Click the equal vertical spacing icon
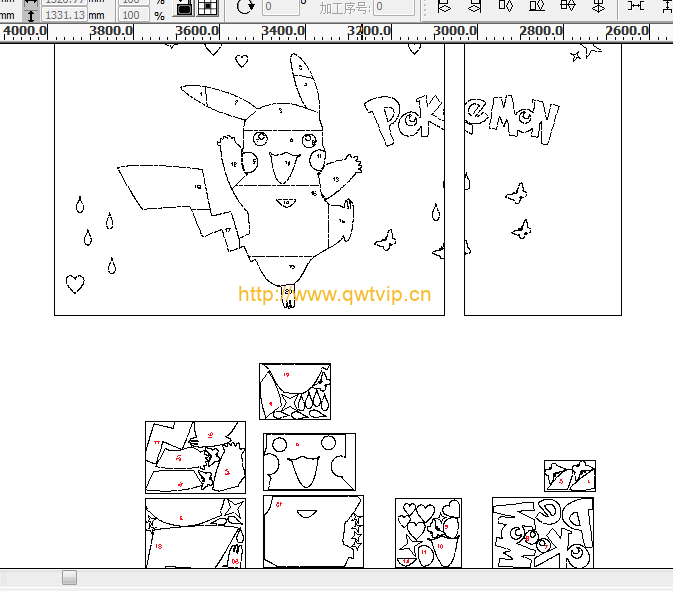 [667, 6]
